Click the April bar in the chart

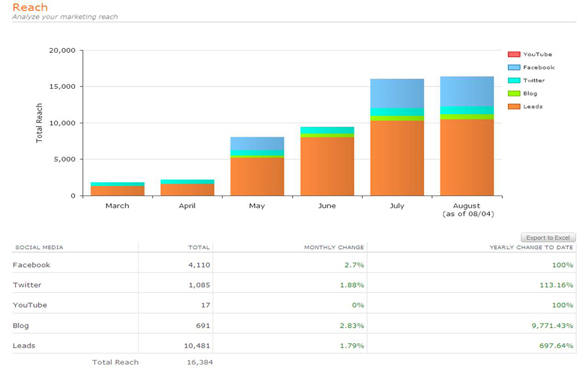coord(187,188)
